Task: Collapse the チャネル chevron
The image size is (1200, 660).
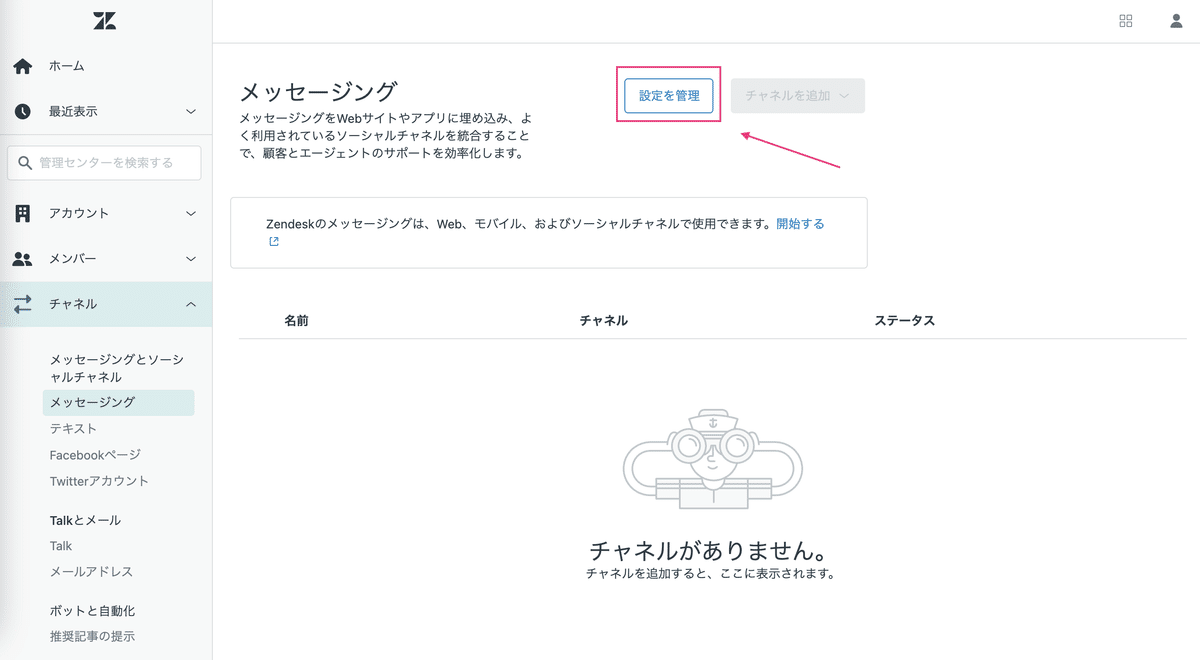Action: (x=191, y=304)
